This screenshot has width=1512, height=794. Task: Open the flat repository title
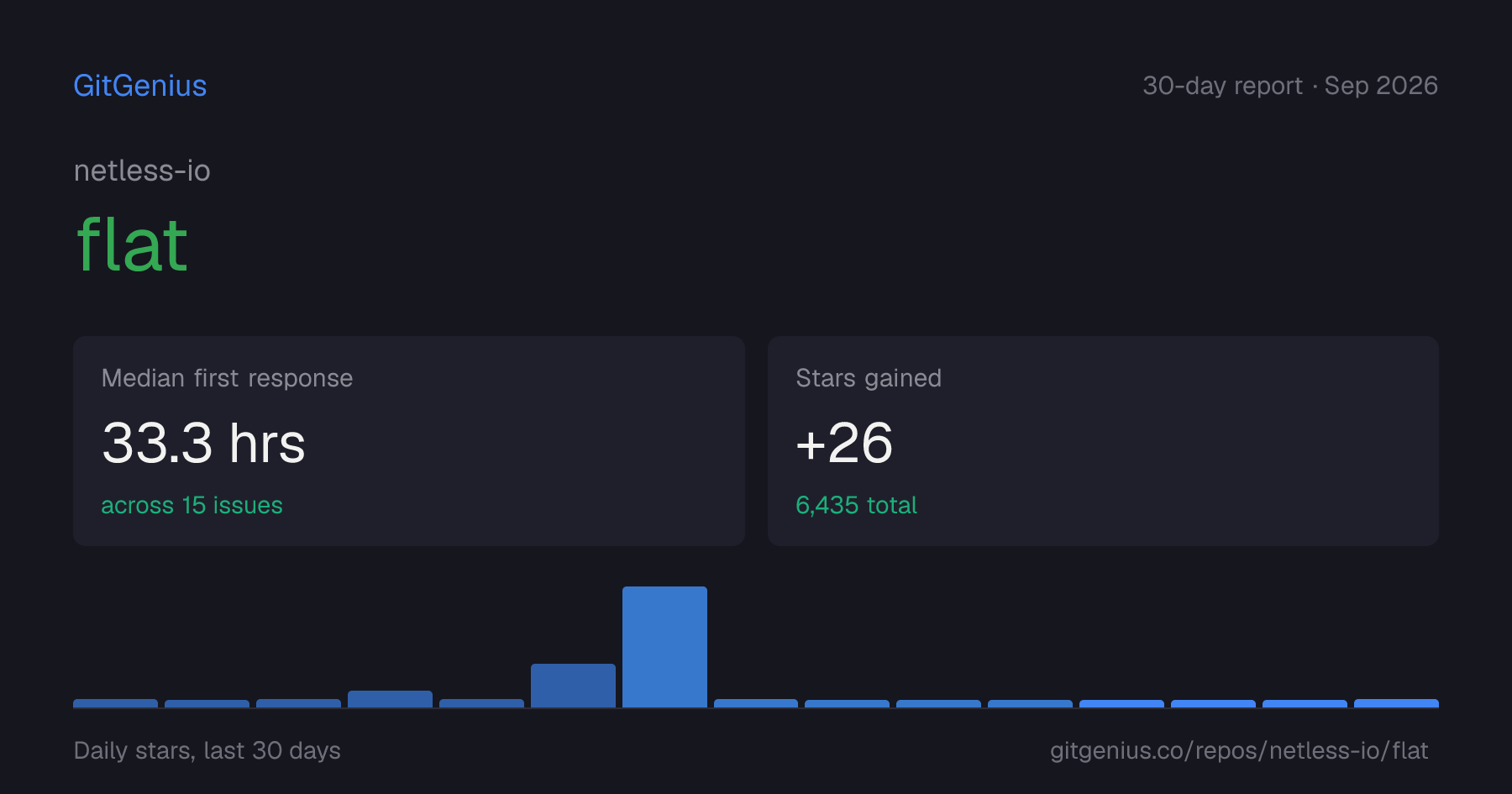tap(132, 245)
